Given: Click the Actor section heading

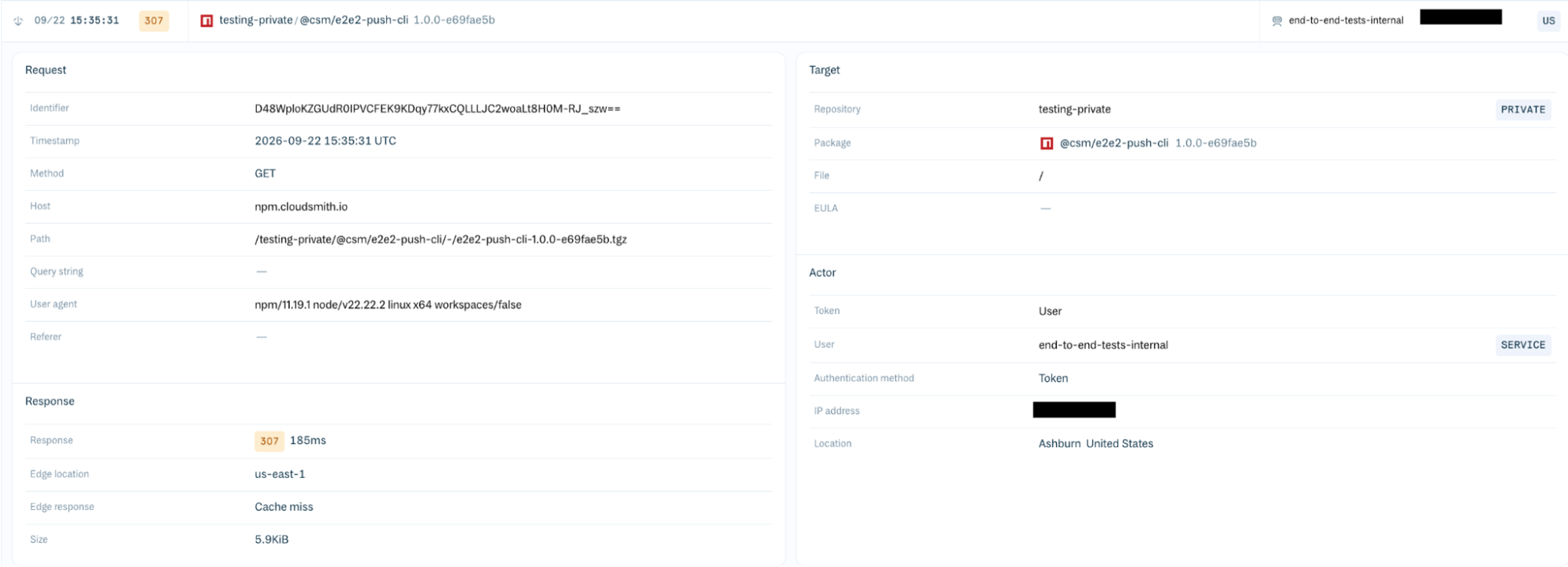Looking at the screenshot, I should point(822,273).
